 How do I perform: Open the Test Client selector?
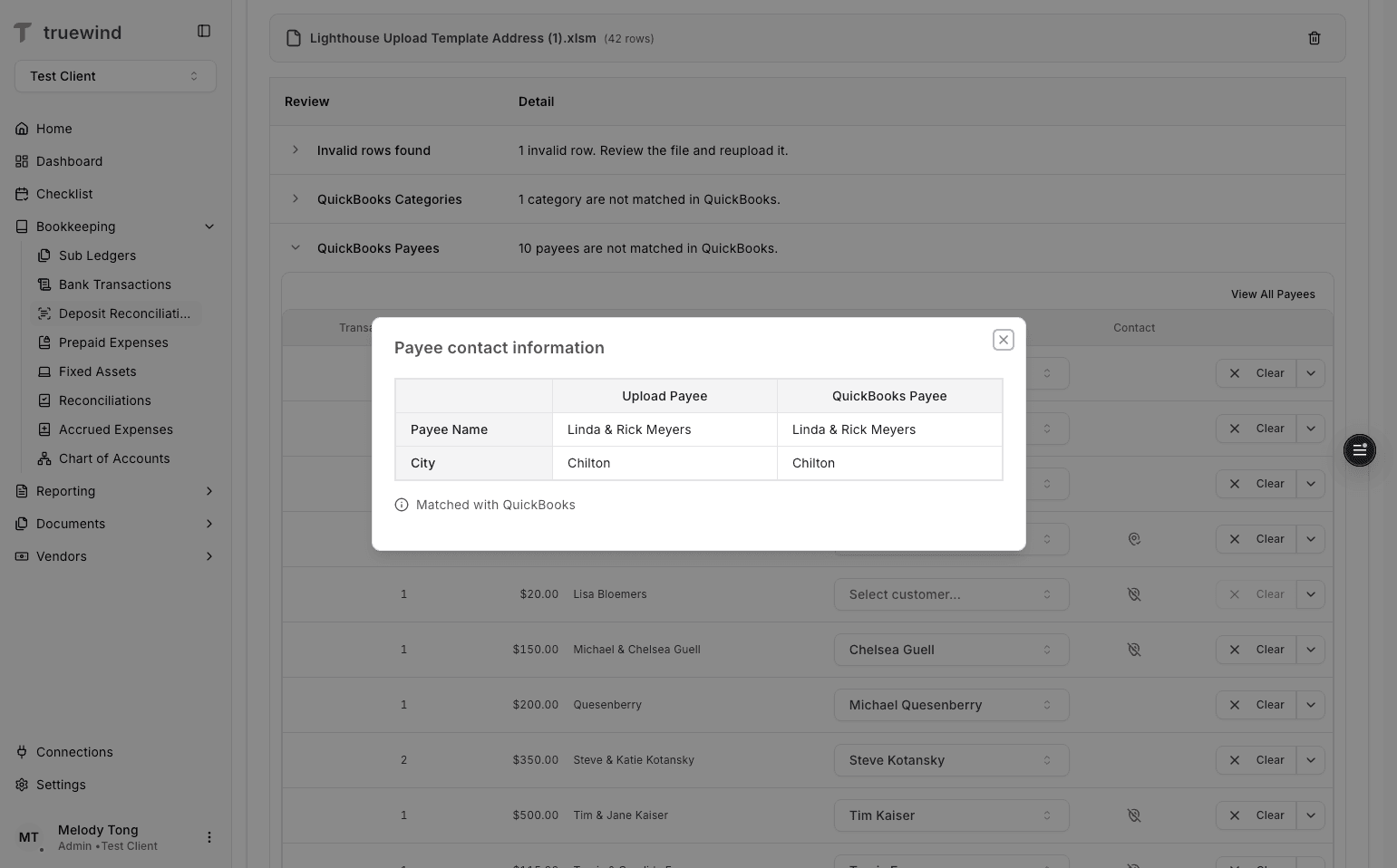coord(114,76)
